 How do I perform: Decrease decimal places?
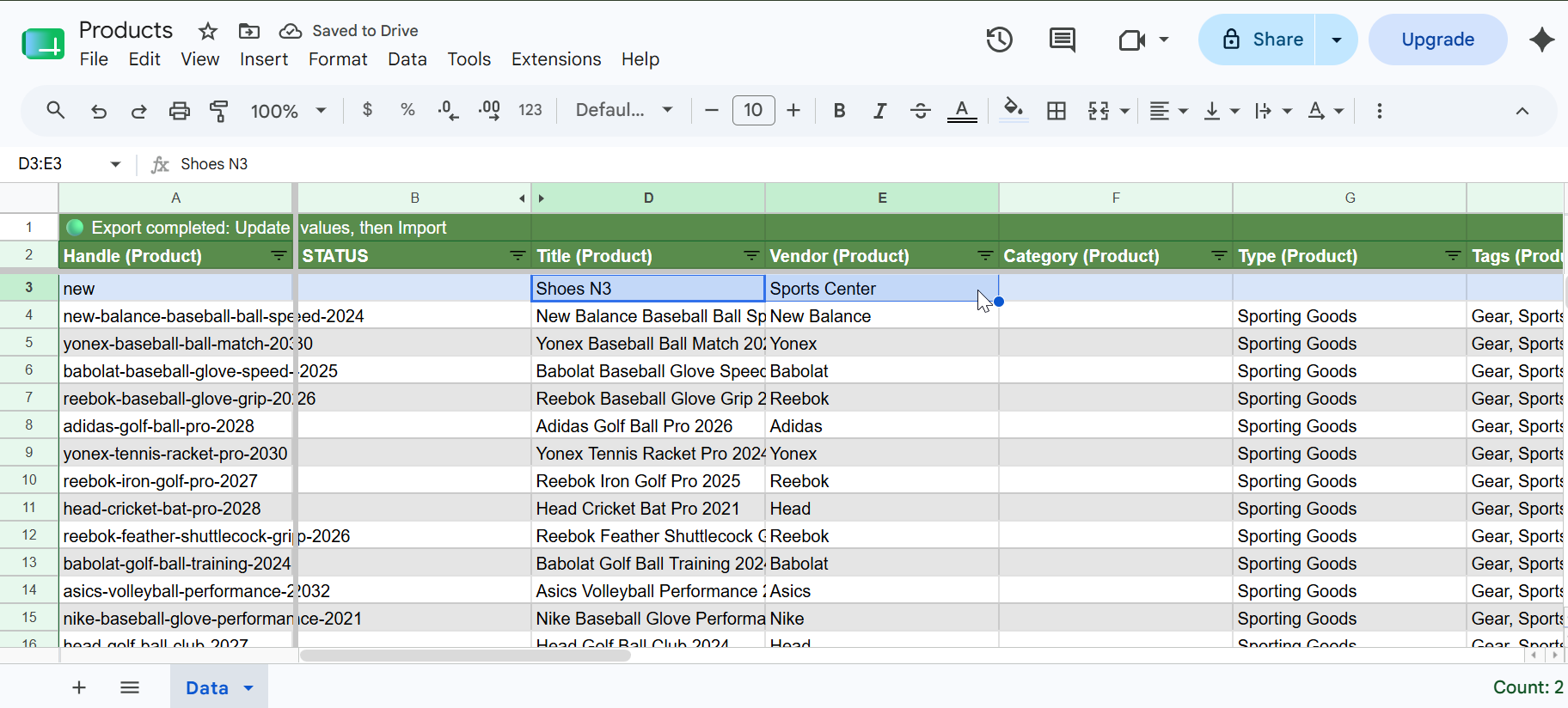(448, 110)
